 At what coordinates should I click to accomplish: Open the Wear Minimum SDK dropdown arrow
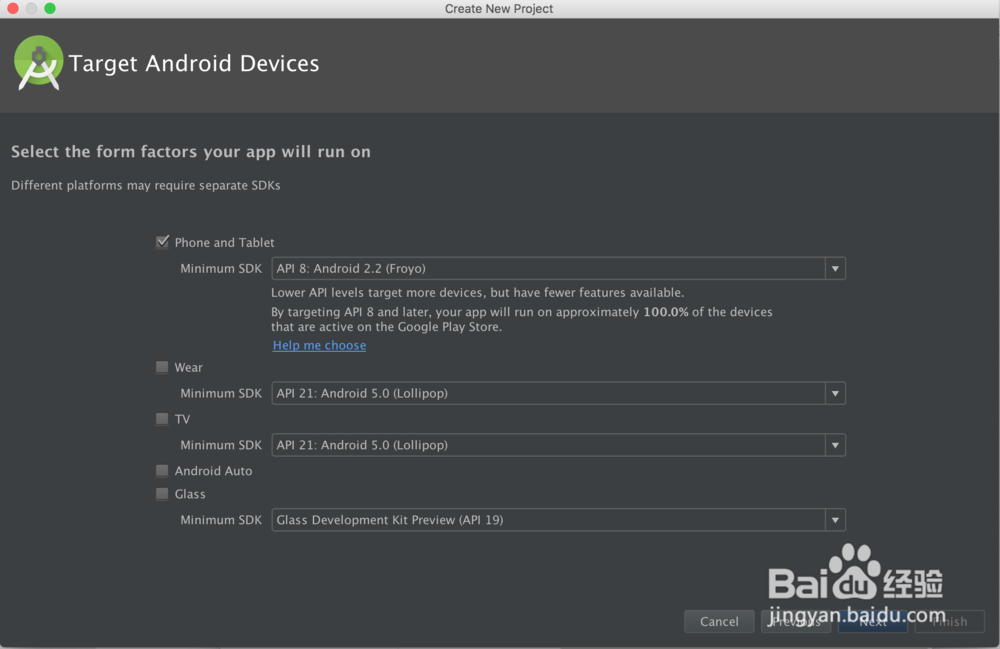[835, 393]
